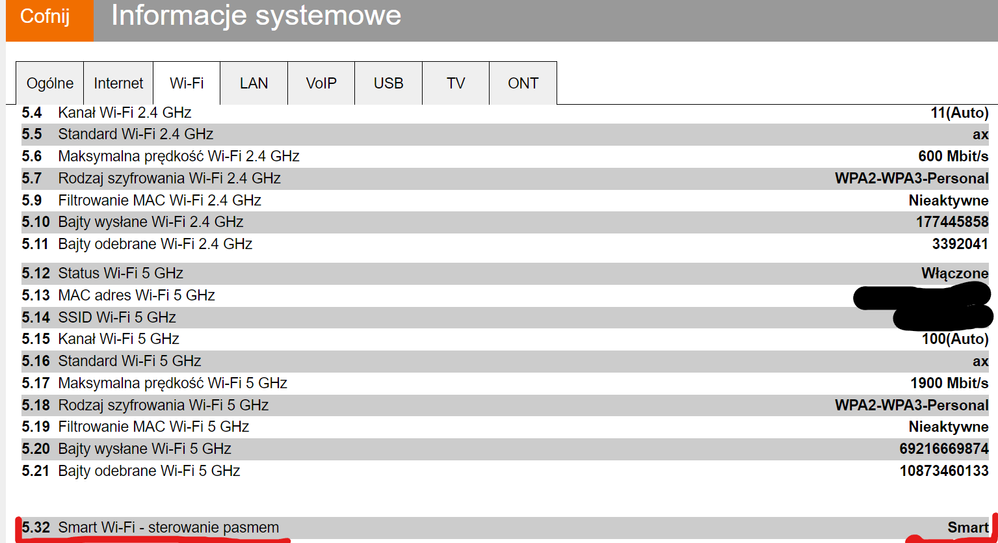This screenshot has width=998, height=543.
Task: Open the ONT tab
Action: pyautogui.click(x=523, y=83)
